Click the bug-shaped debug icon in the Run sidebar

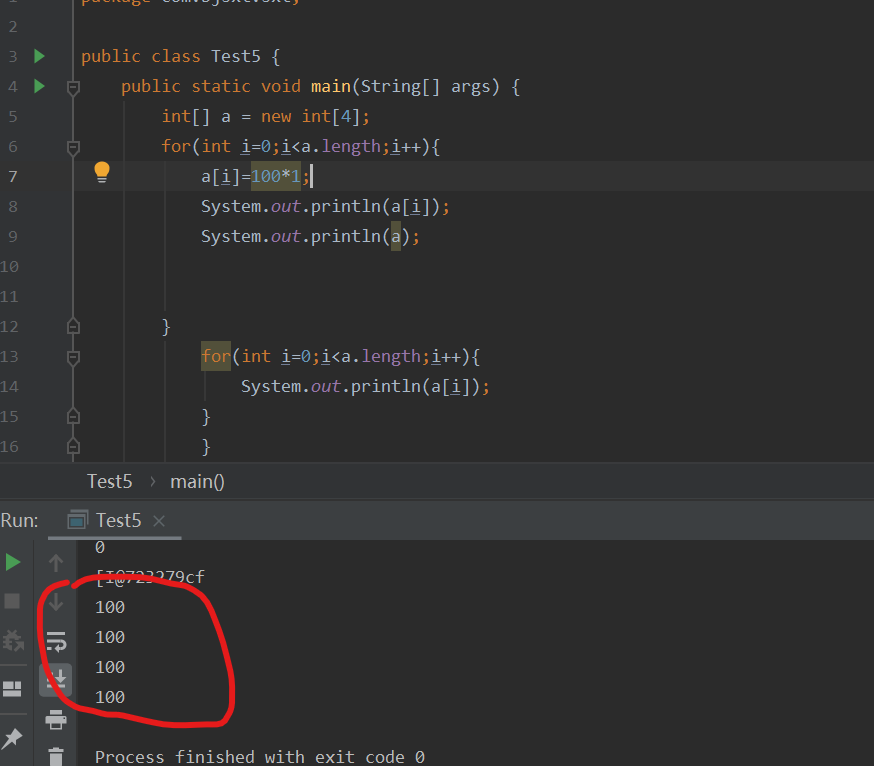pyautogui.click(x=13, y=641)
